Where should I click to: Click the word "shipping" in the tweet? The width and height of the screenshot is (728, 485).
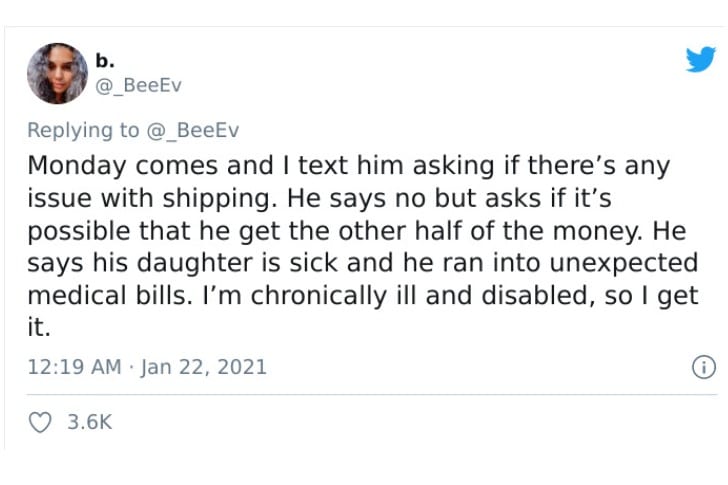(x=217, y=199)
